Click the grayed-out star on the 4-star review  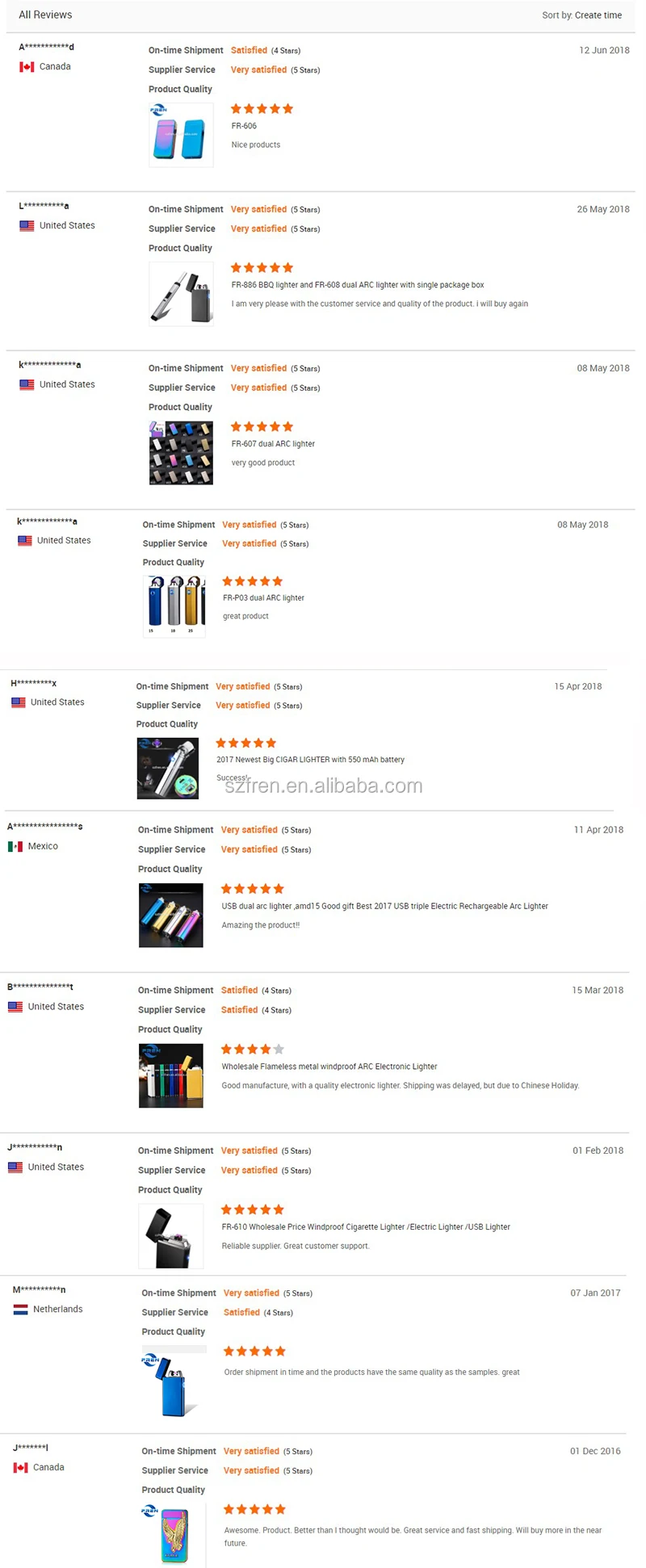coord(279,1049)
